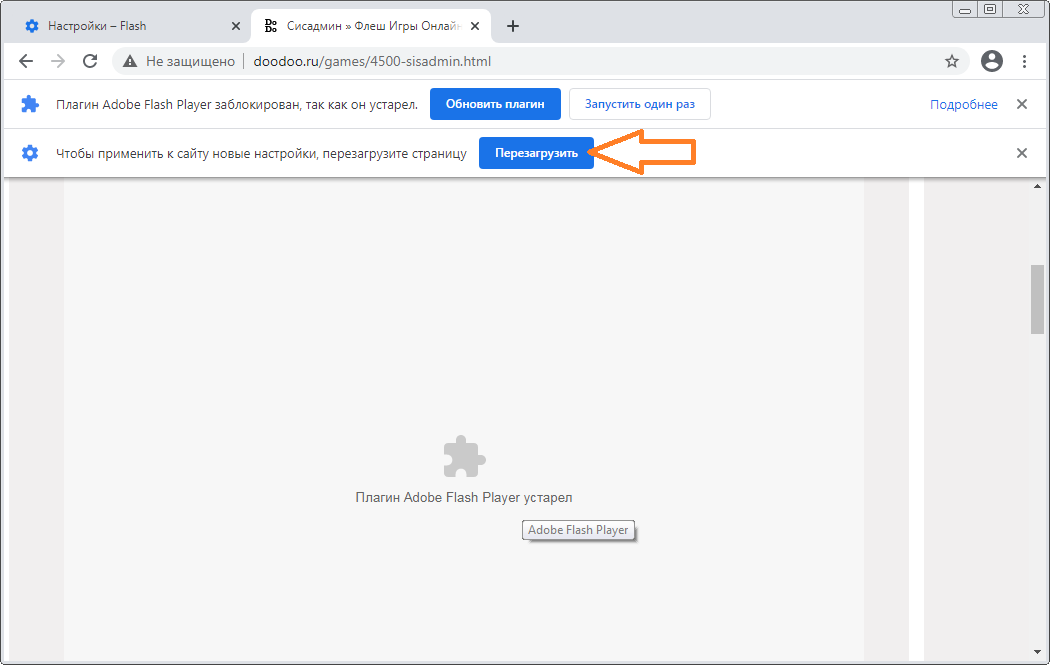The height and width of the screenshot is (665, 1050).
Task: Go back using the browser back arrow
Action: [x=26, y=62]
